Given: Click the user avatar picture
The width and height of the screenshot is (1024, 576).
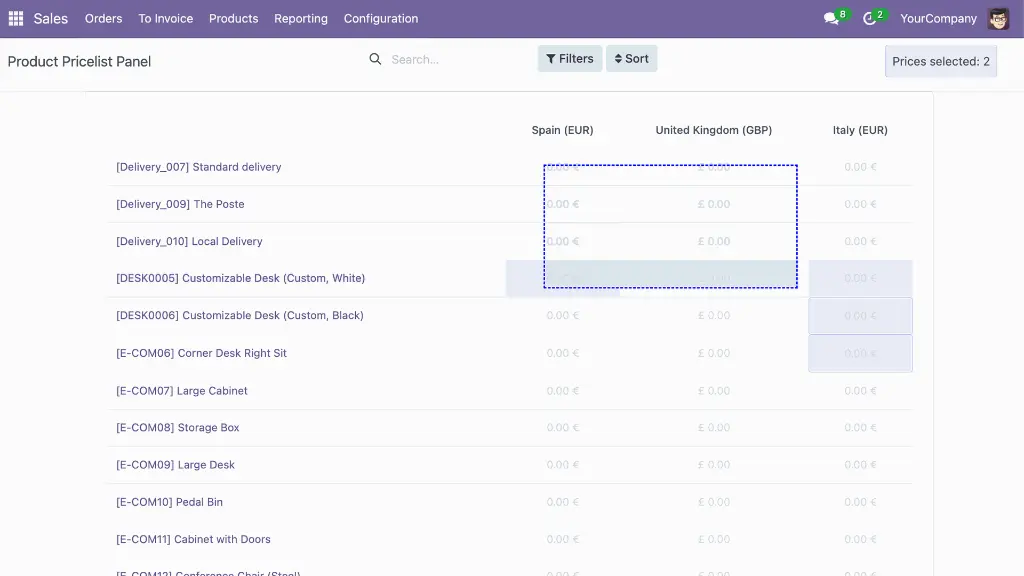Looking at the screenshot, I should click(998, 18).
